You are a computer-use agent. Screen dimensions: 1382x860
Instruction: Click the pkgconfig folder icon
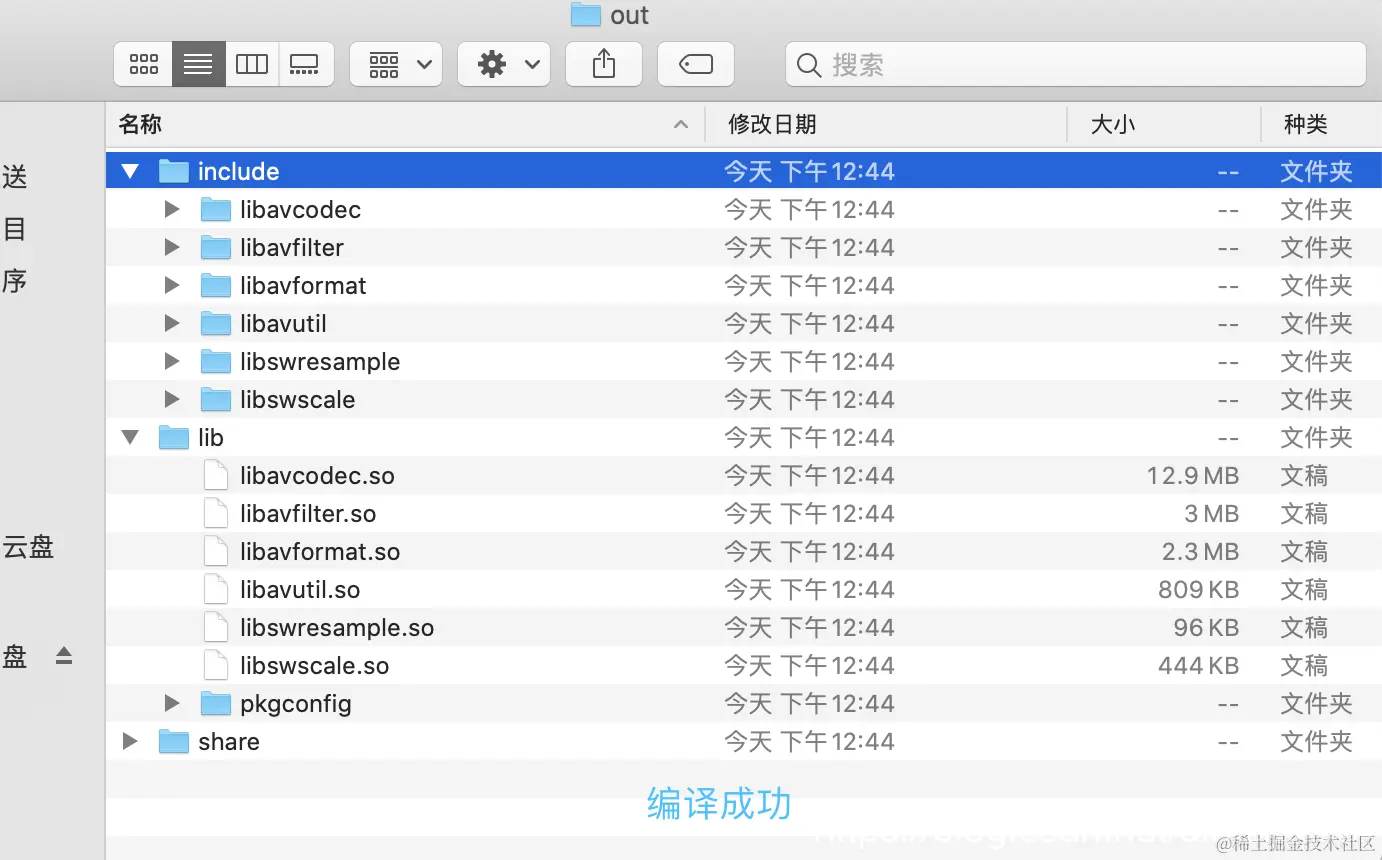(216, 703)
